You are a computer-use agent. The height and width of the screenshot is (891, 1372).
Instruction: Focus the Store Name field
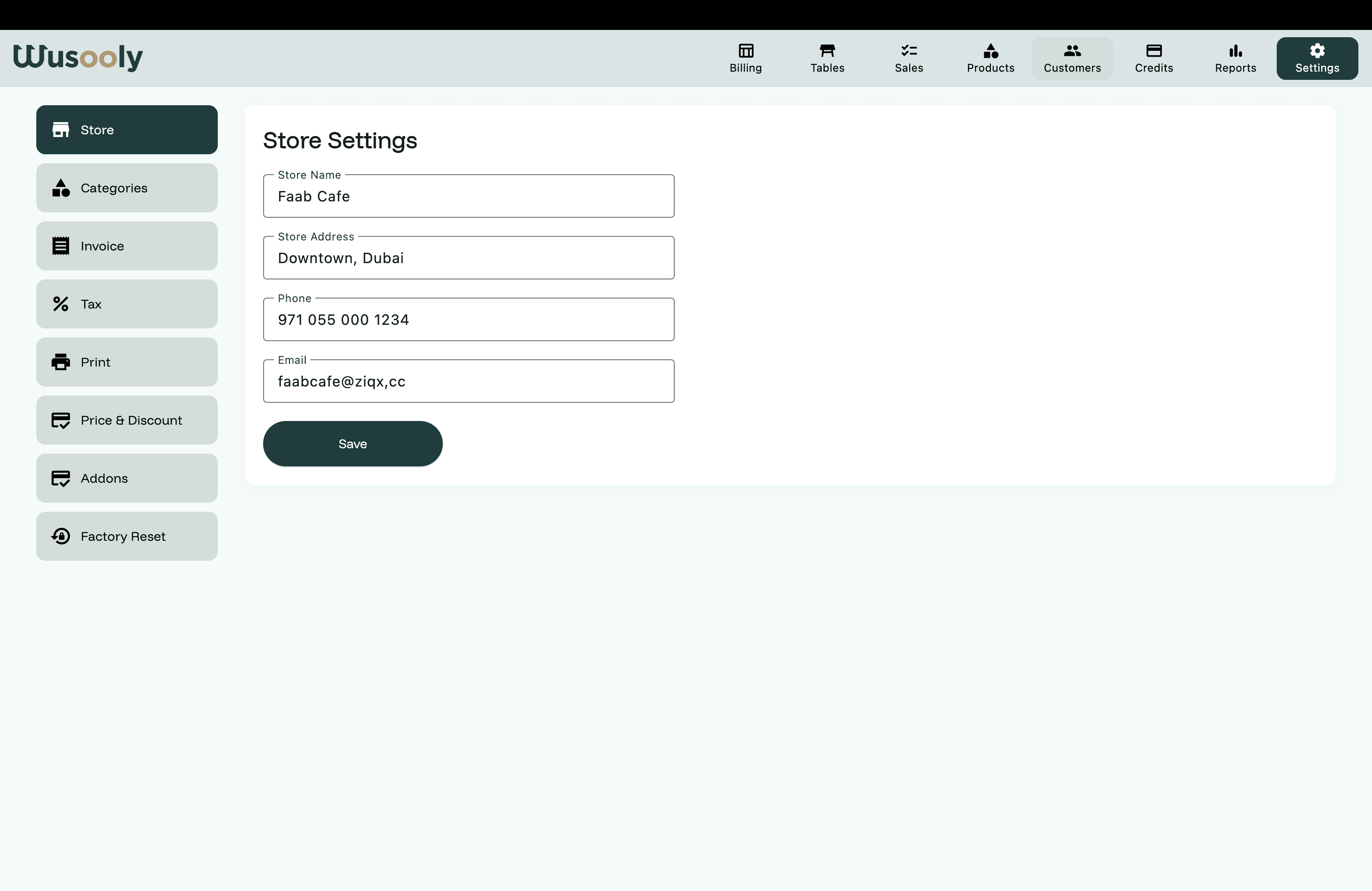pyautogui.click(x=468, y=196)
